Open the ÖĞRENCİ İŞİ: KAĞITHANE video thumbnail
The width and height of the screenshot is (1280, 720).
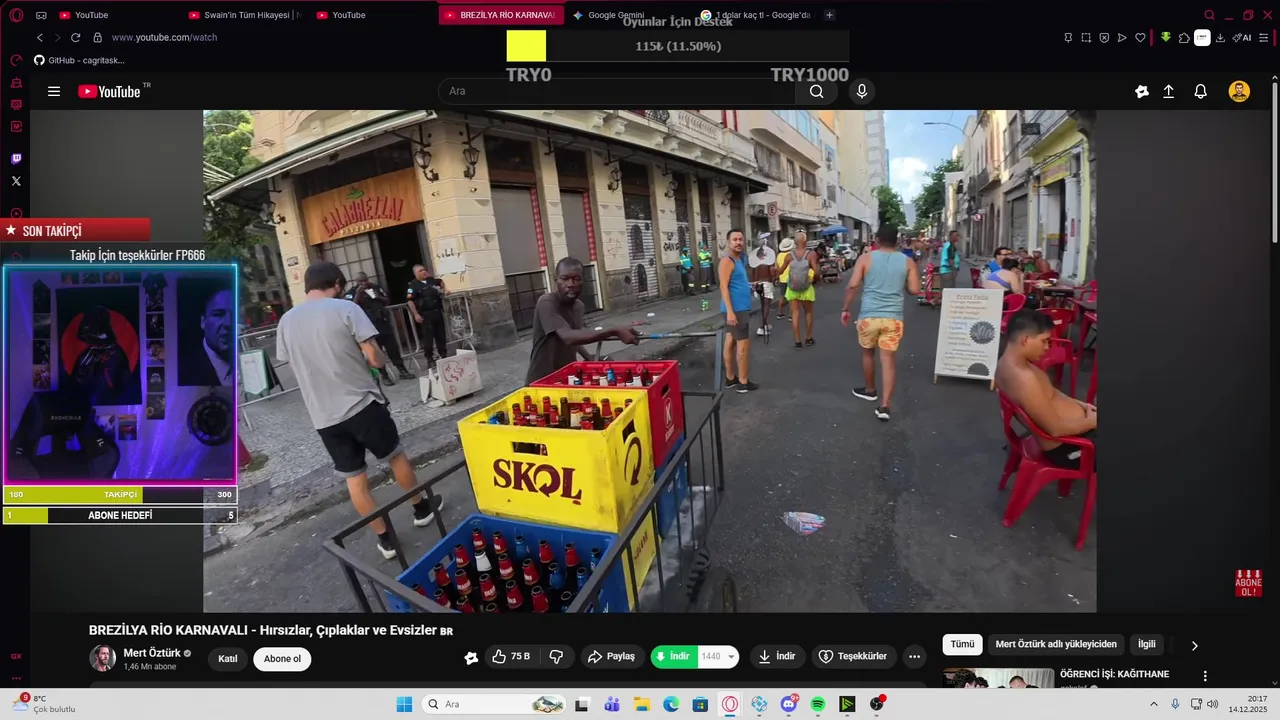pos(998,678)
